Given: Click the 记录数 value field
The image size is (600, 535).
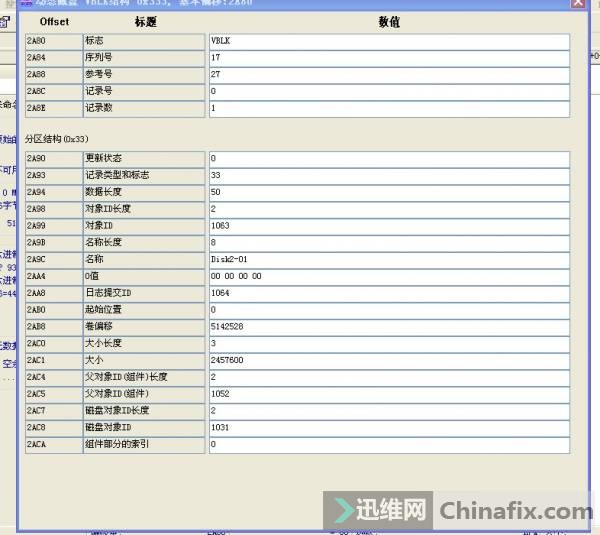Looking at the screenshot, I should point(390,109).
